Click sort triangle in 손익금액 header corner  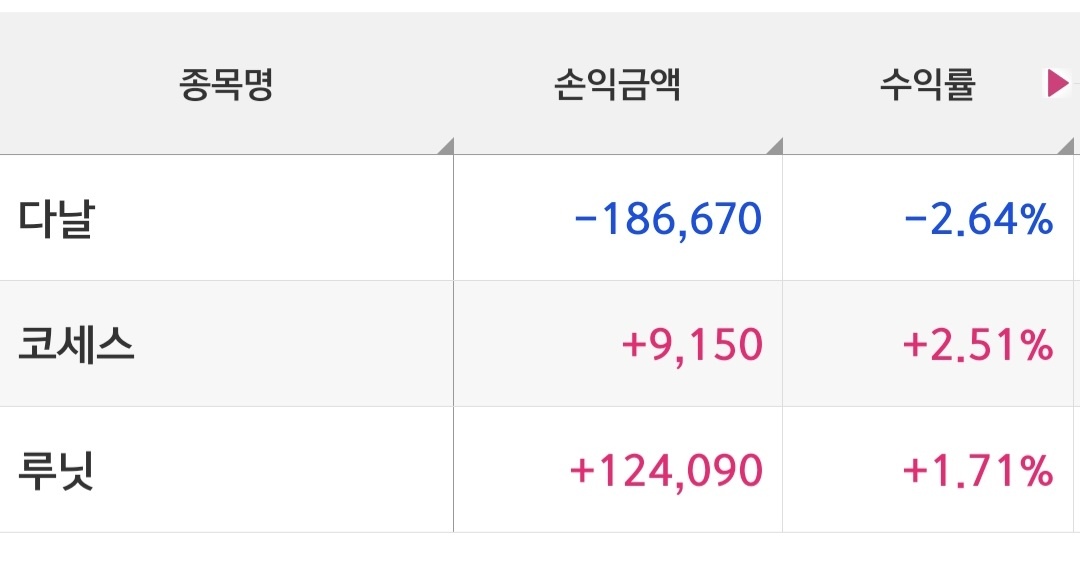776,147
